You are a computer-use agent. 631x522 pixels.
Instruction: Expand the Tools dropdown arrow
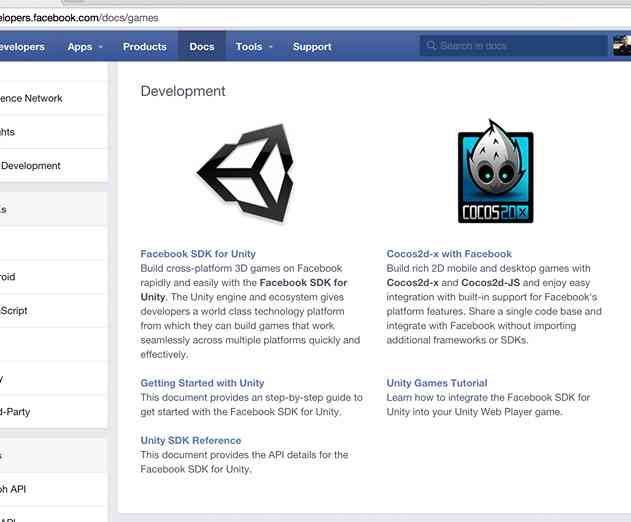pos(270,47)
